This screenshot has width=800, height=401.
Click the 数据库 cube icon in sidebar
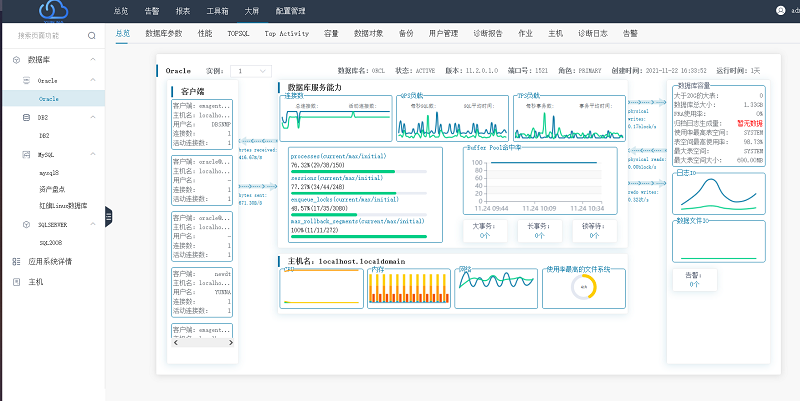17,60
